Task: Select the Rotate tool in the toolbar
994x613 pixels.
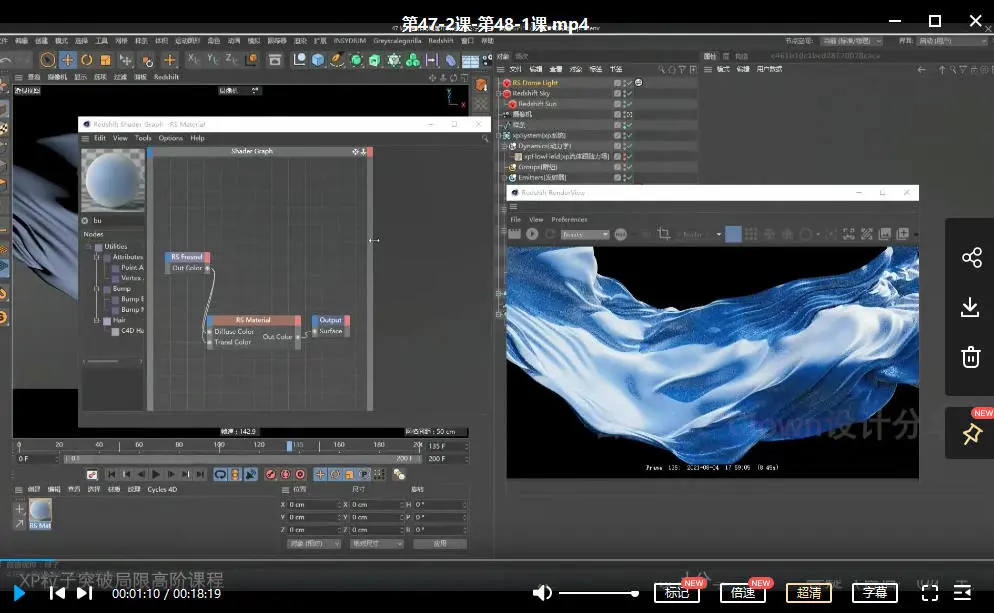Action: [x=88, y=59]
